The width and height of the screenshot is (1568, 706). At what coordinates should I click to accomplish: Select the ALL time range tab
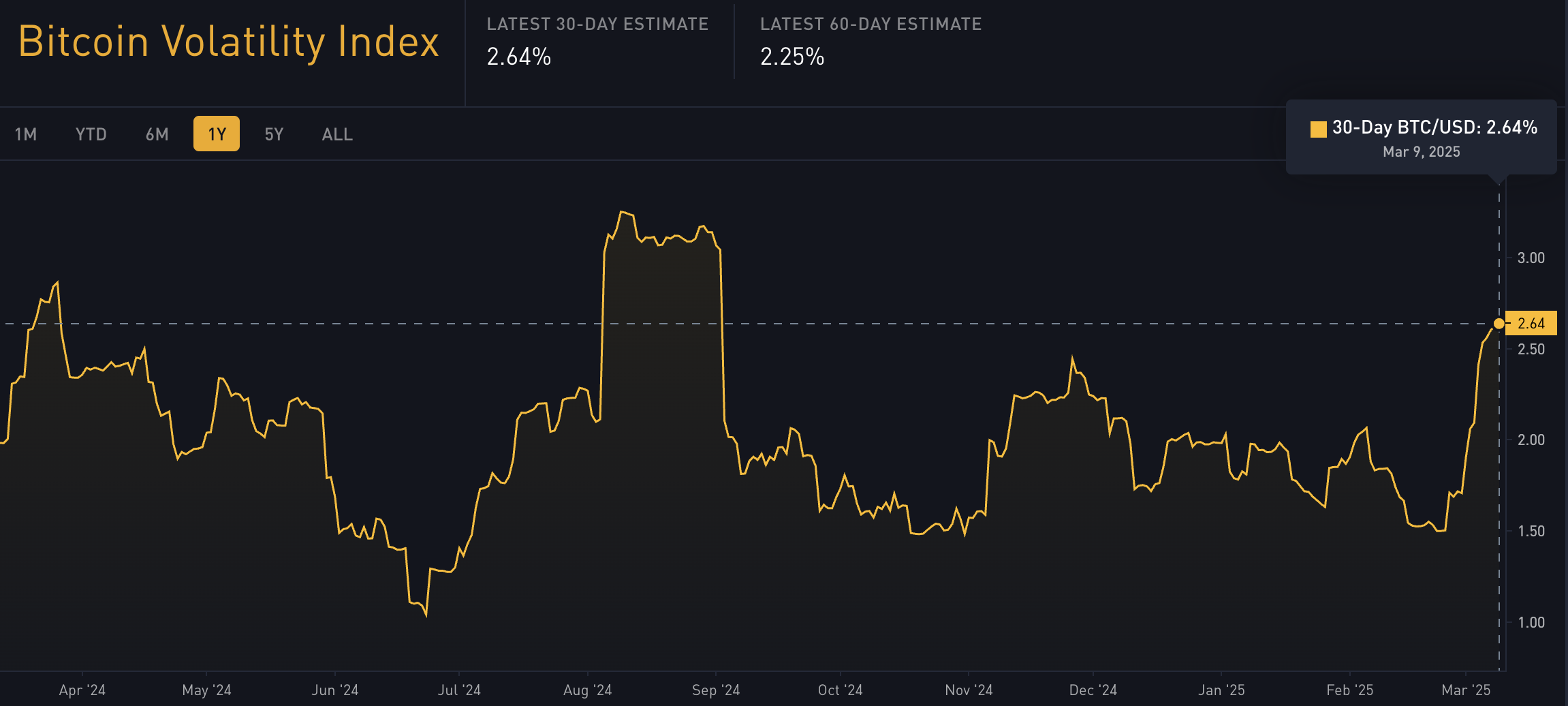[337, 134]
